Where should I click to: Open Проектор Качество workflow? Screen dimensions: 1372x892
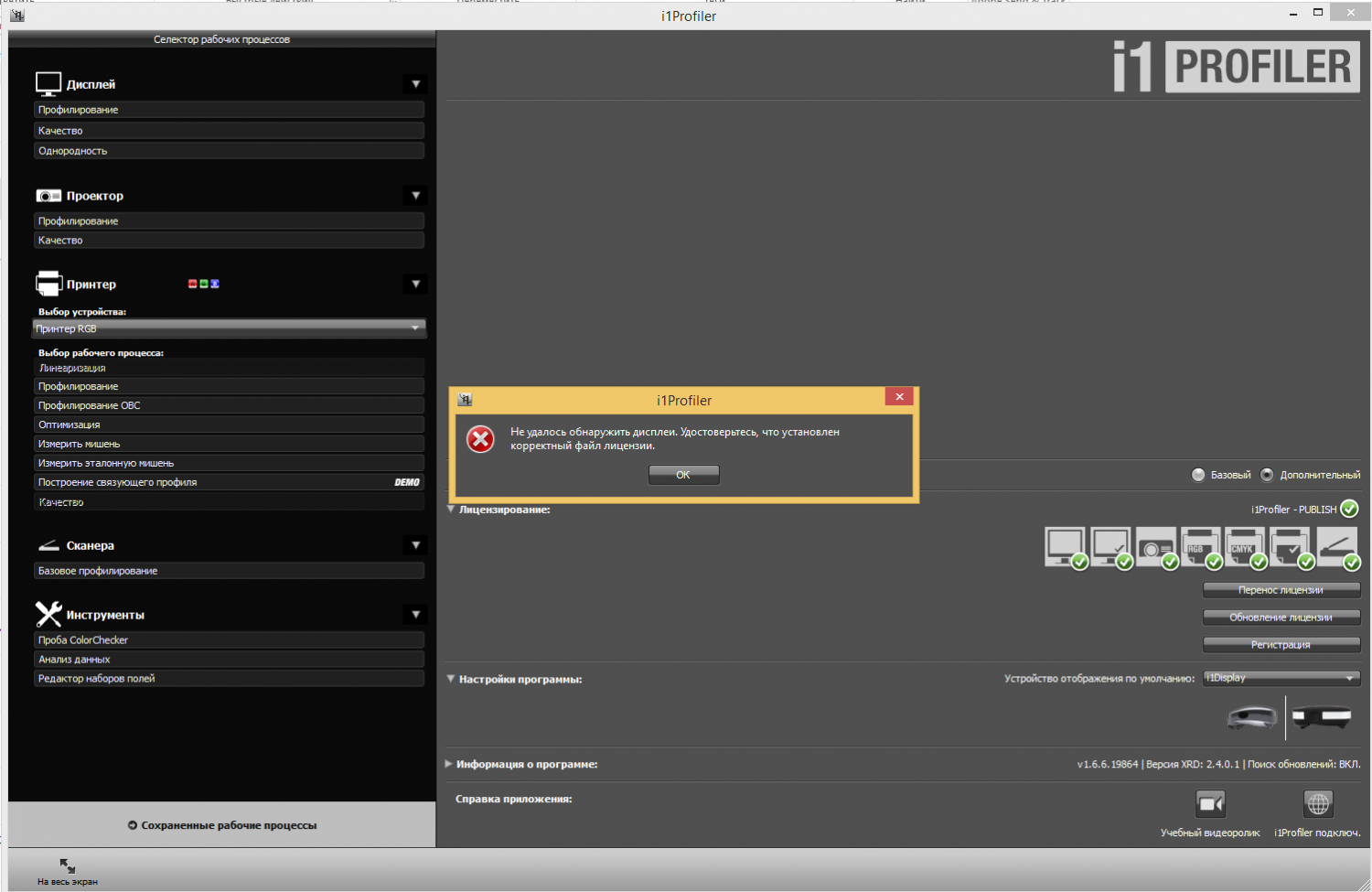pos(230,241)
